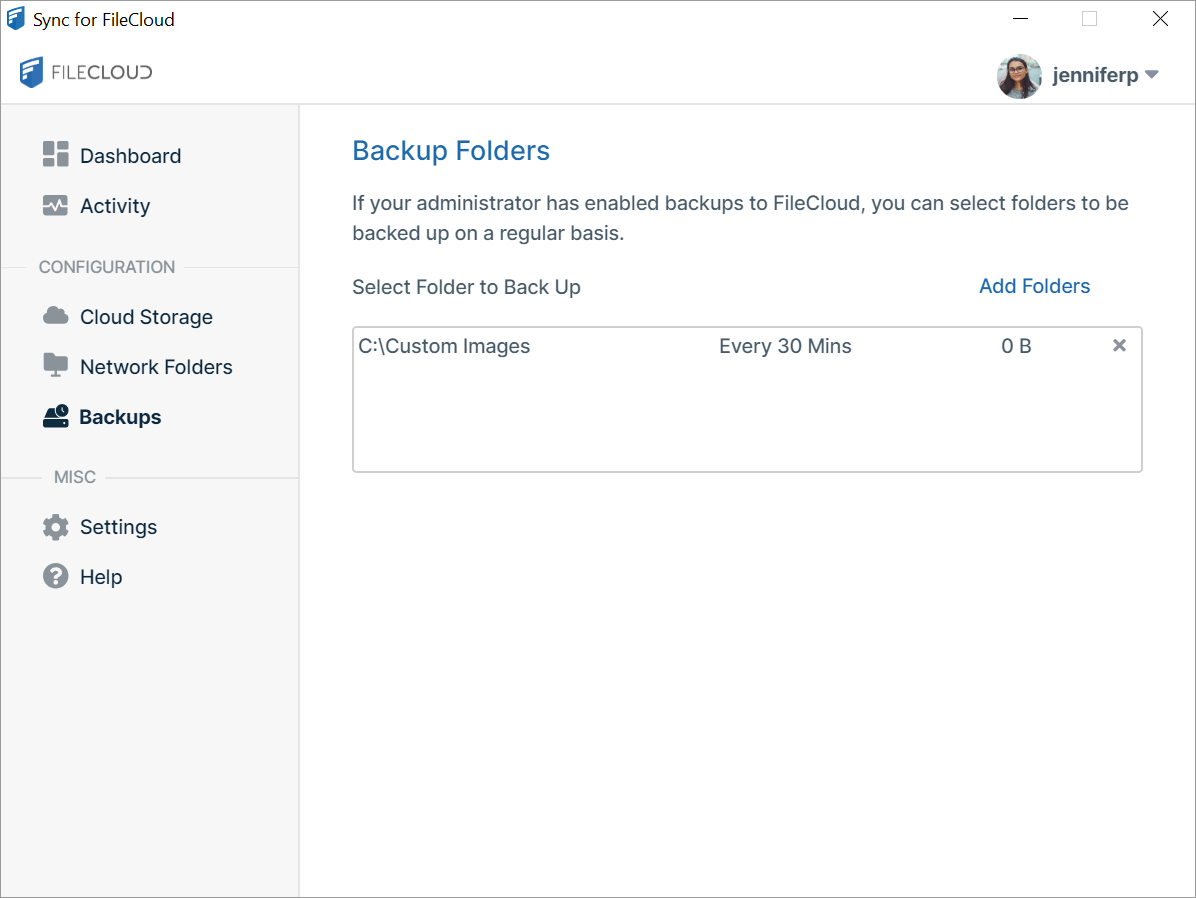1196x898 pixels.
Task: Click the FileCloud logo in header
Action: pyautogui.click(x=86, y=72)
